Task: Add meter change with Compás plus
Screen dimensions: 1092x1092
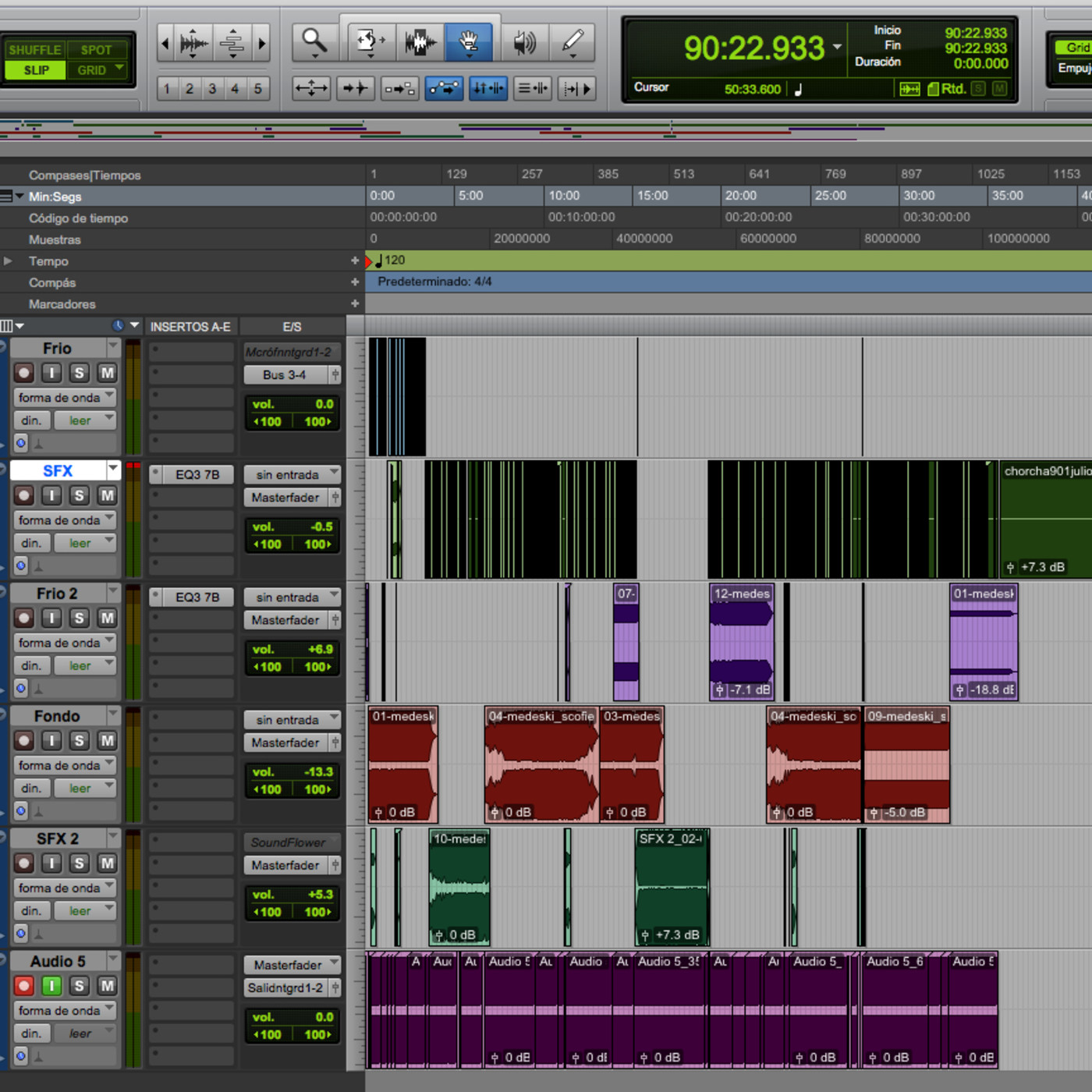Action: [355, 282]
